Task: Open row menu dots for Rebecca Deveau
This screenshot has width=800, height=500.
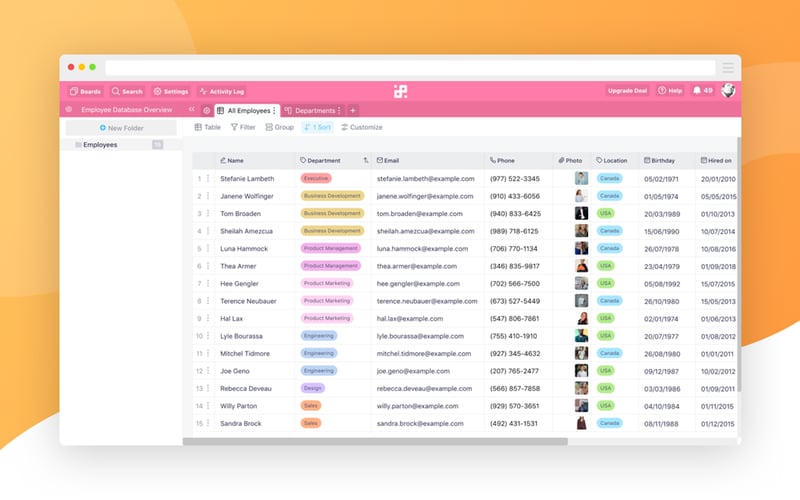Action: pyautogui.click(x=208, y=388)
